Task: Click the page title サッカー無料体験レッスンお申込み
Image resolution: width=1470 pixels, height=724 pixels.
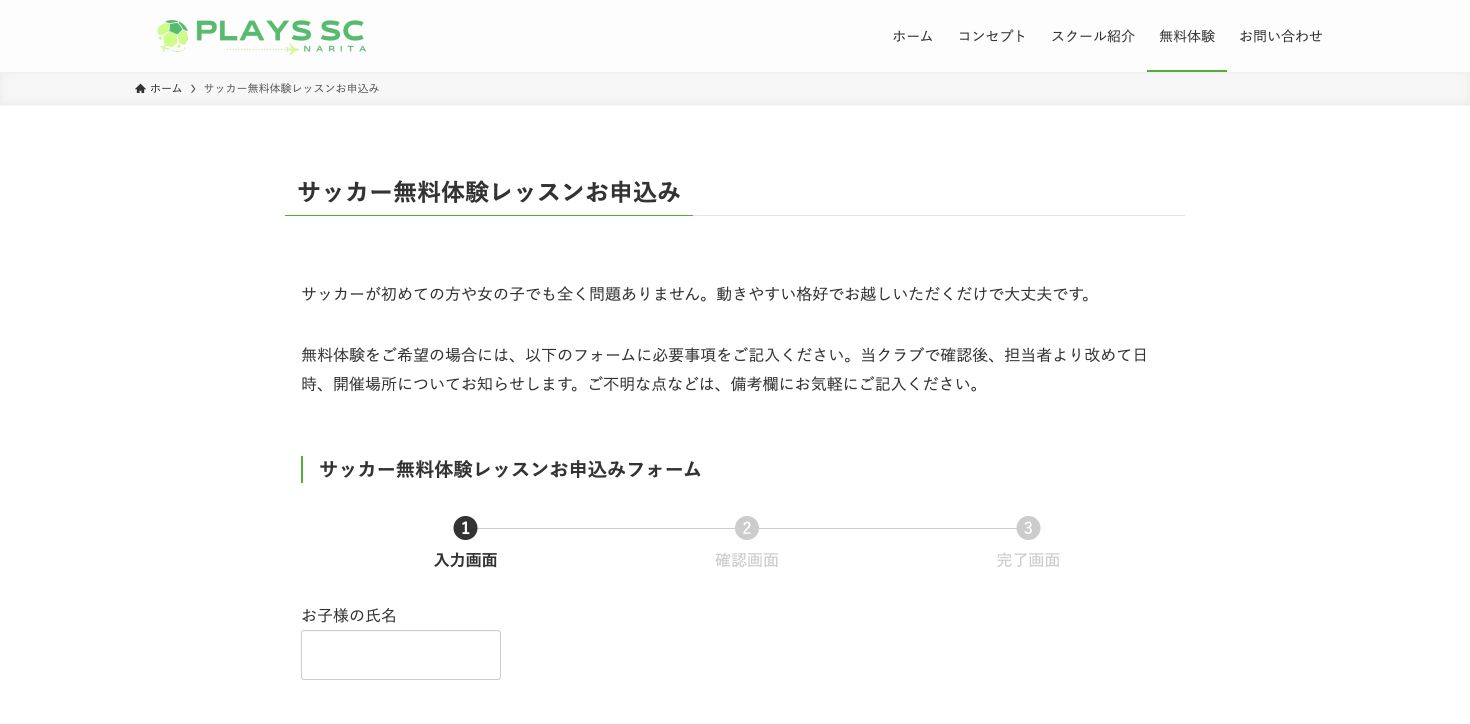Action: [x=489, y=192]
